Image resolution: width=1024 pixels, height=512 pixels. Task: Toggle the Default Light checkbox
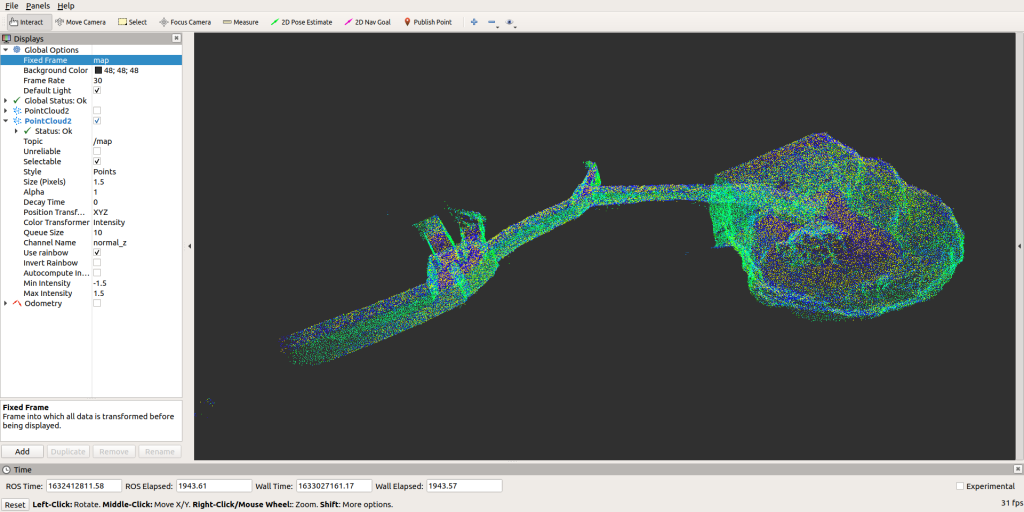point(97,91)
